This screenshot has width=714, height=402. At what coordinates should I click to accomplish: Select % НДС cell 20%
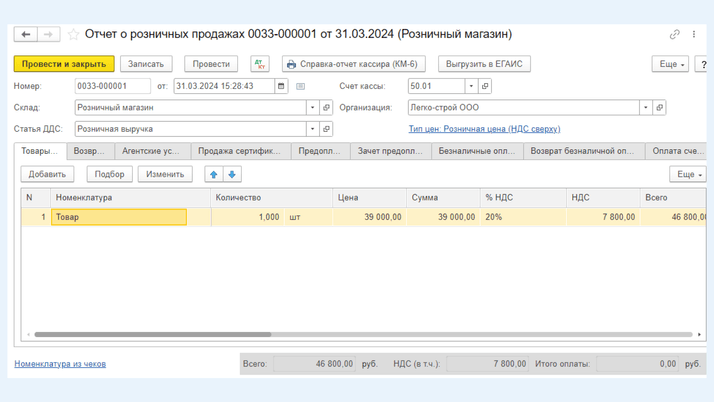coord(523,217)
